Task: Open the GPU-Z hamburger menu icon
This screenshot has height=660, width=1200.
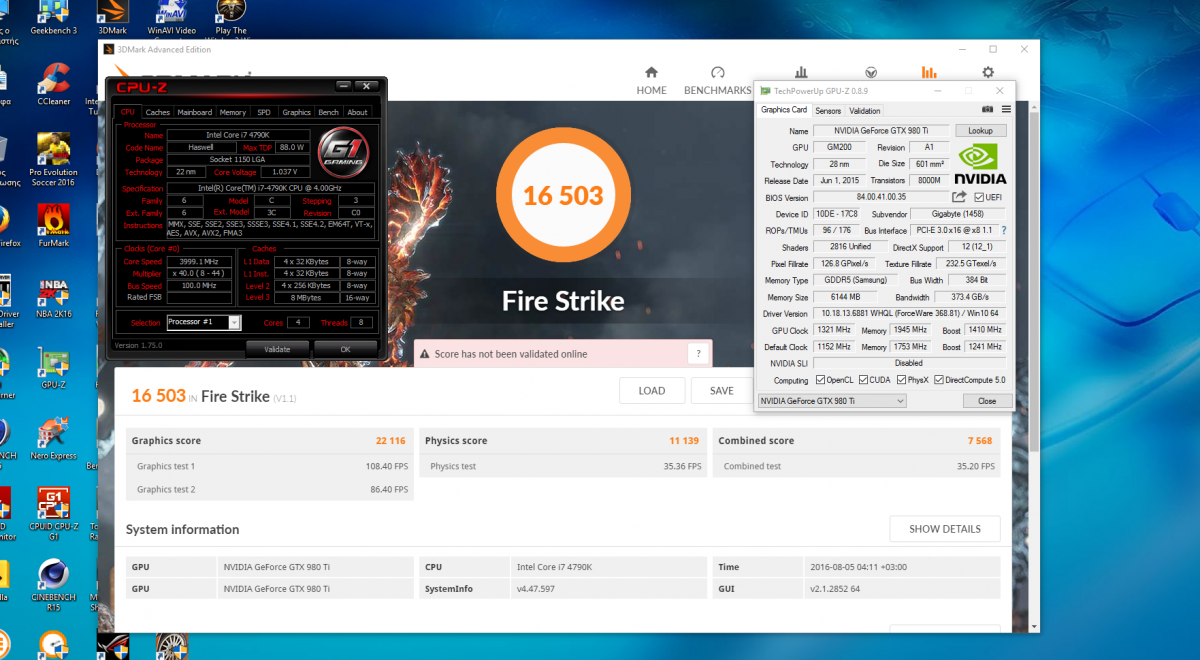Action: tap(1006, 109)
